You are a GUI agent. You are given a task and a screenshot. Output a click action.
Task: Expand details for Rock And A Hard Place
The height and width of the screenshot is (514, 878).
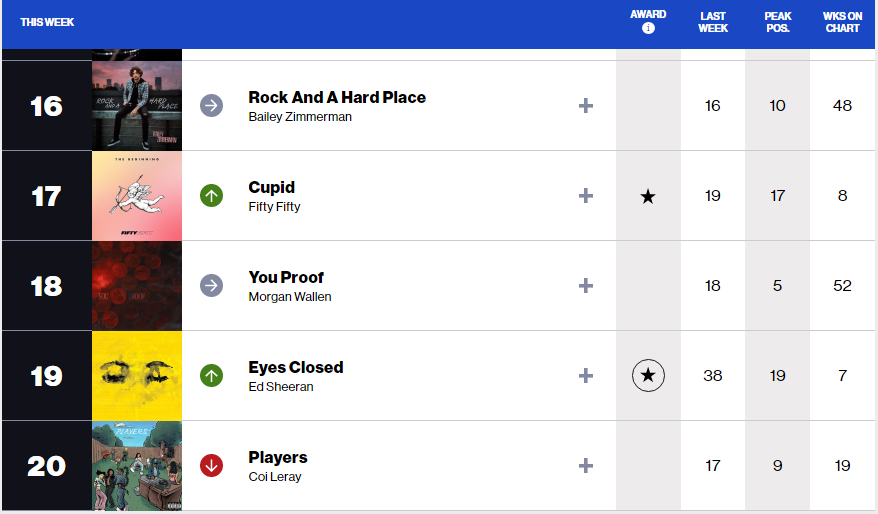click(586, 106)
